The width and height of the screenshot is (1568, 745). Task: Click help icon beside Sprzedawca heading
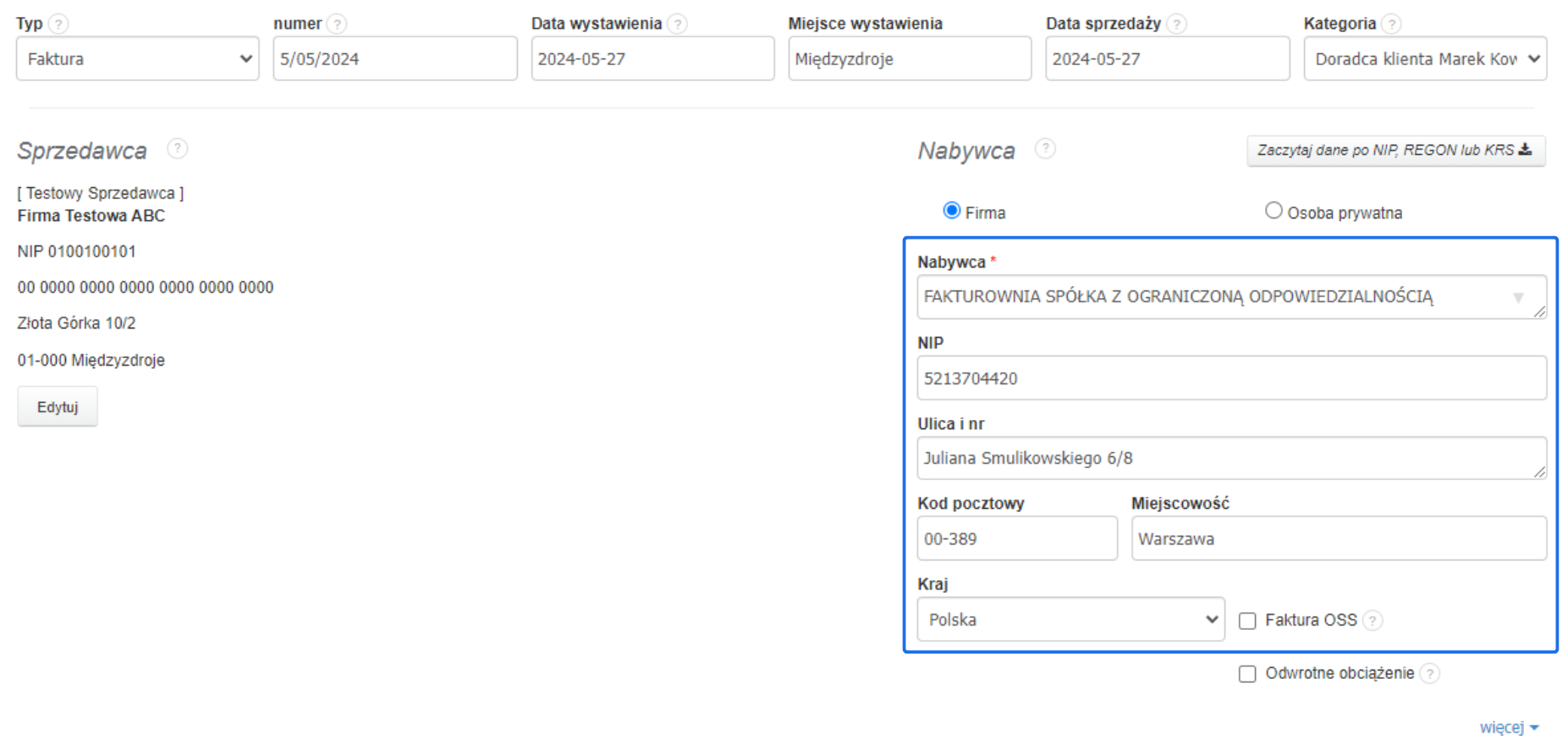(x=177, y=149)
